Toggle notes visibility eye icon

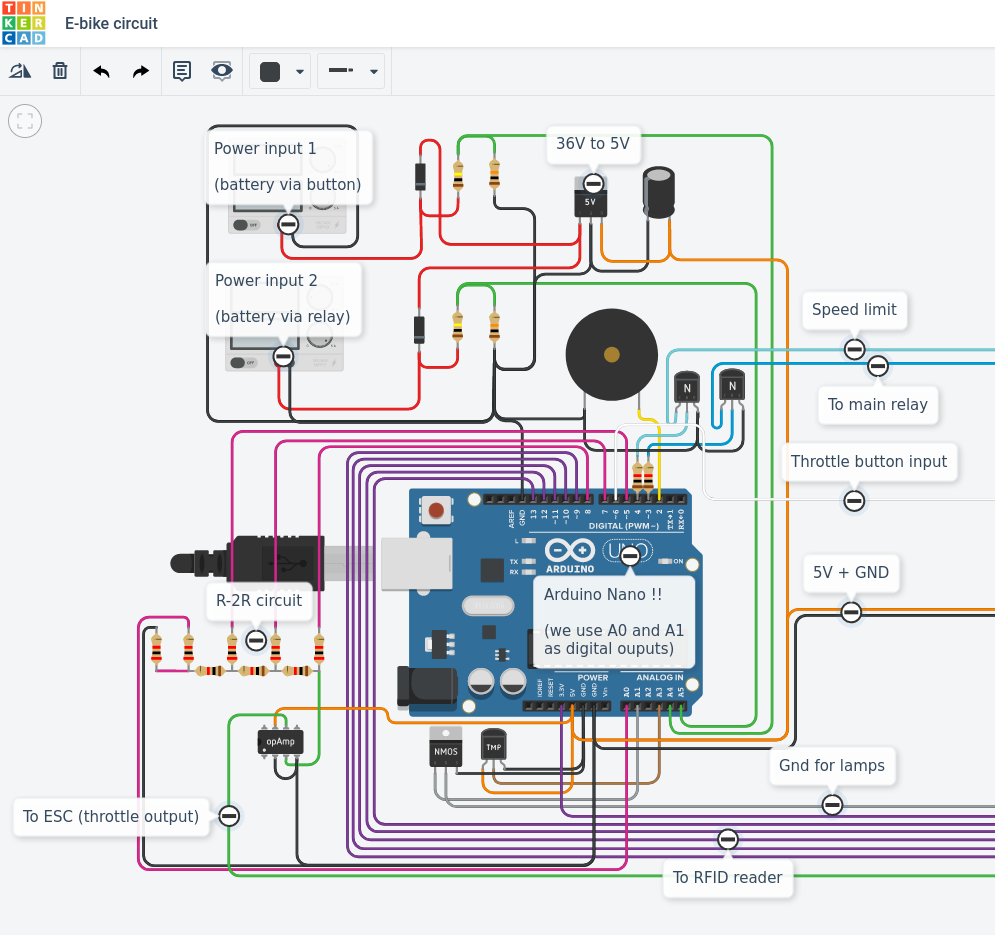click(x=221, y=71)
